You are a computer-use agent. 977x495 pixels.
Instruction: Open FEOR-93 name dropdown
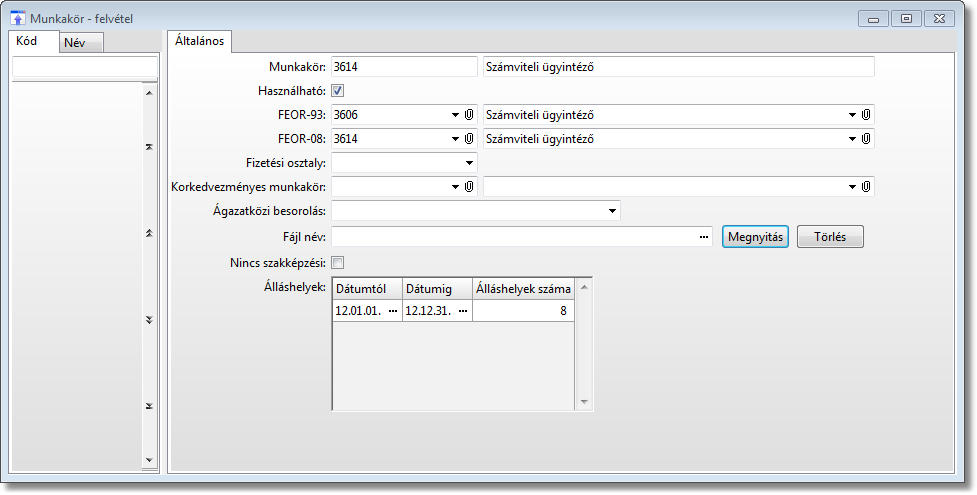852,115
